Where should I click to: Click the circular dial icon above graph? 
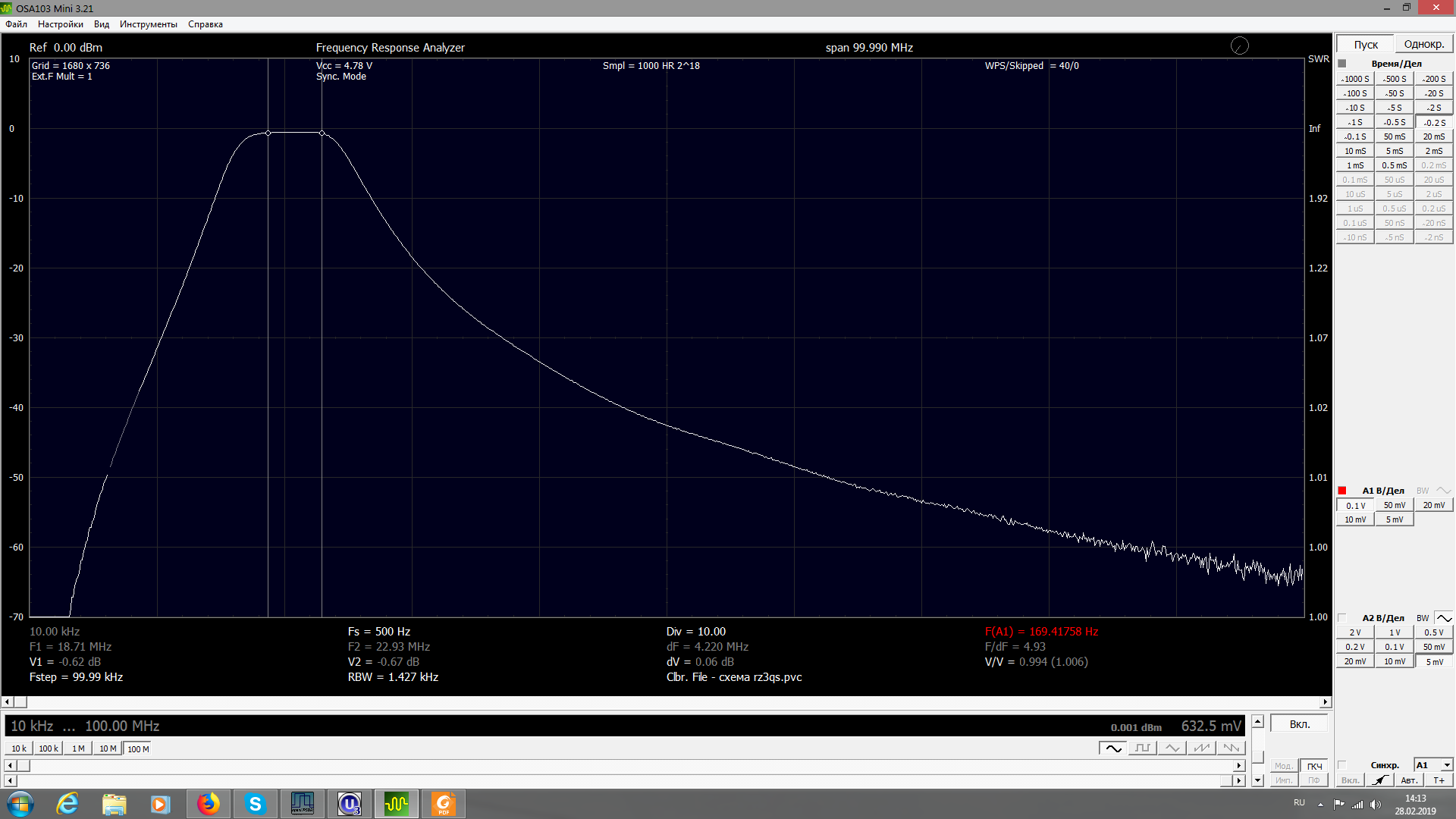1239,46
